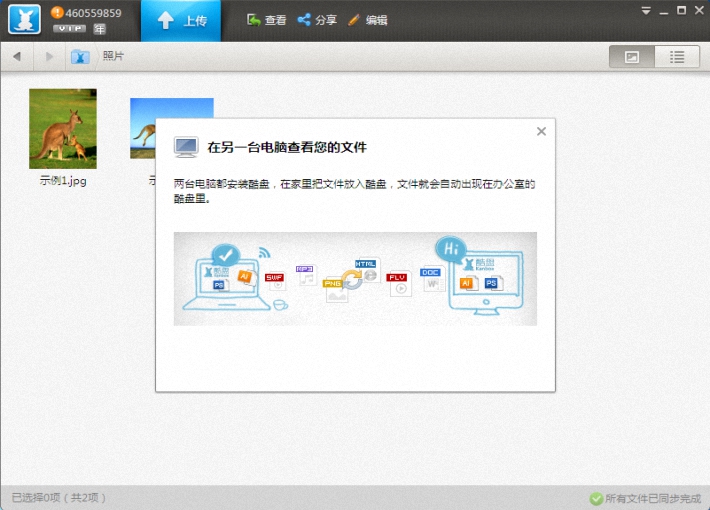Click the 年 badge beside VIP
This screenshot has height=510, width=710.
99,29
